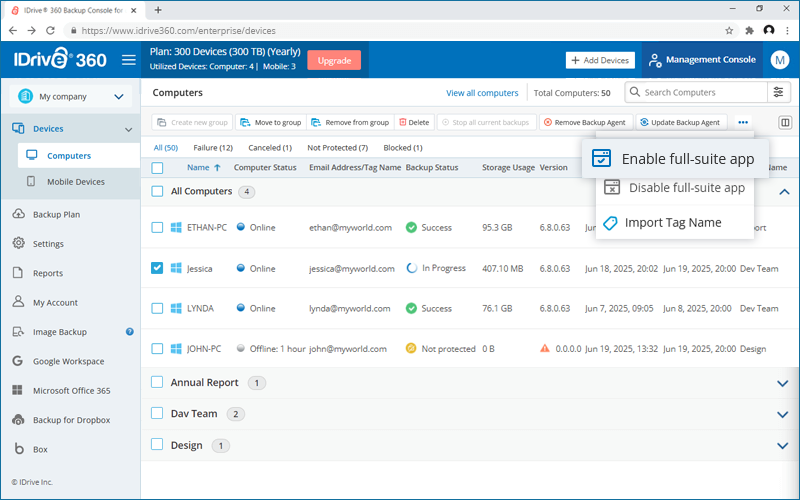Click the Box logo icon in sidebar

(x=19, y=448)
